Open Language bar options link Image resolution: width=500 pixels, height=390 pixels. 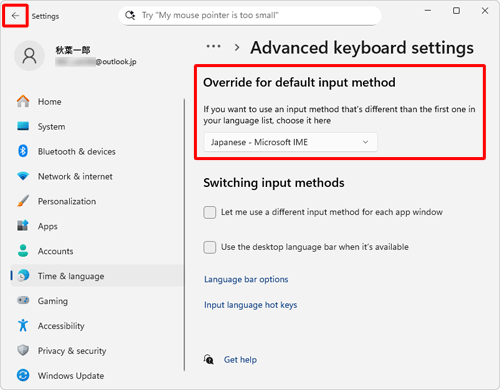coord(246,279)
